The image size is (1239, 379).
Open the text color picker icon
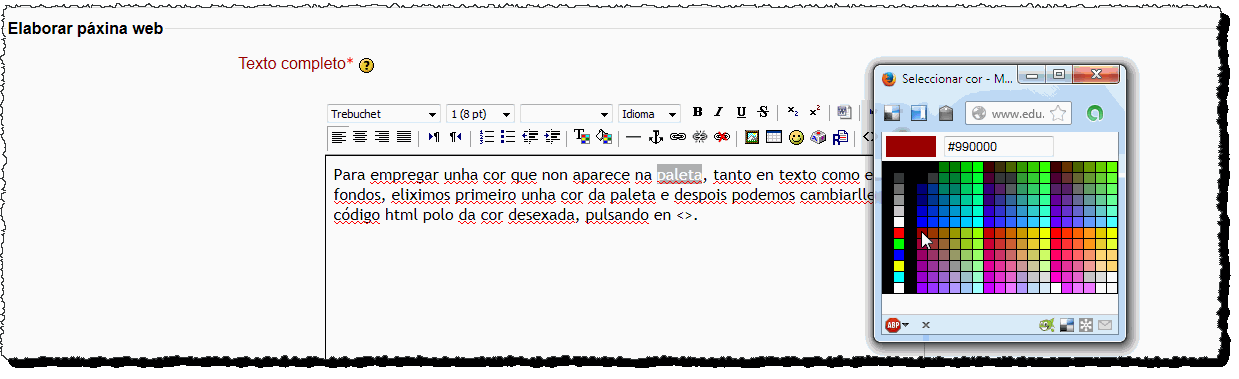pos(581,137)
